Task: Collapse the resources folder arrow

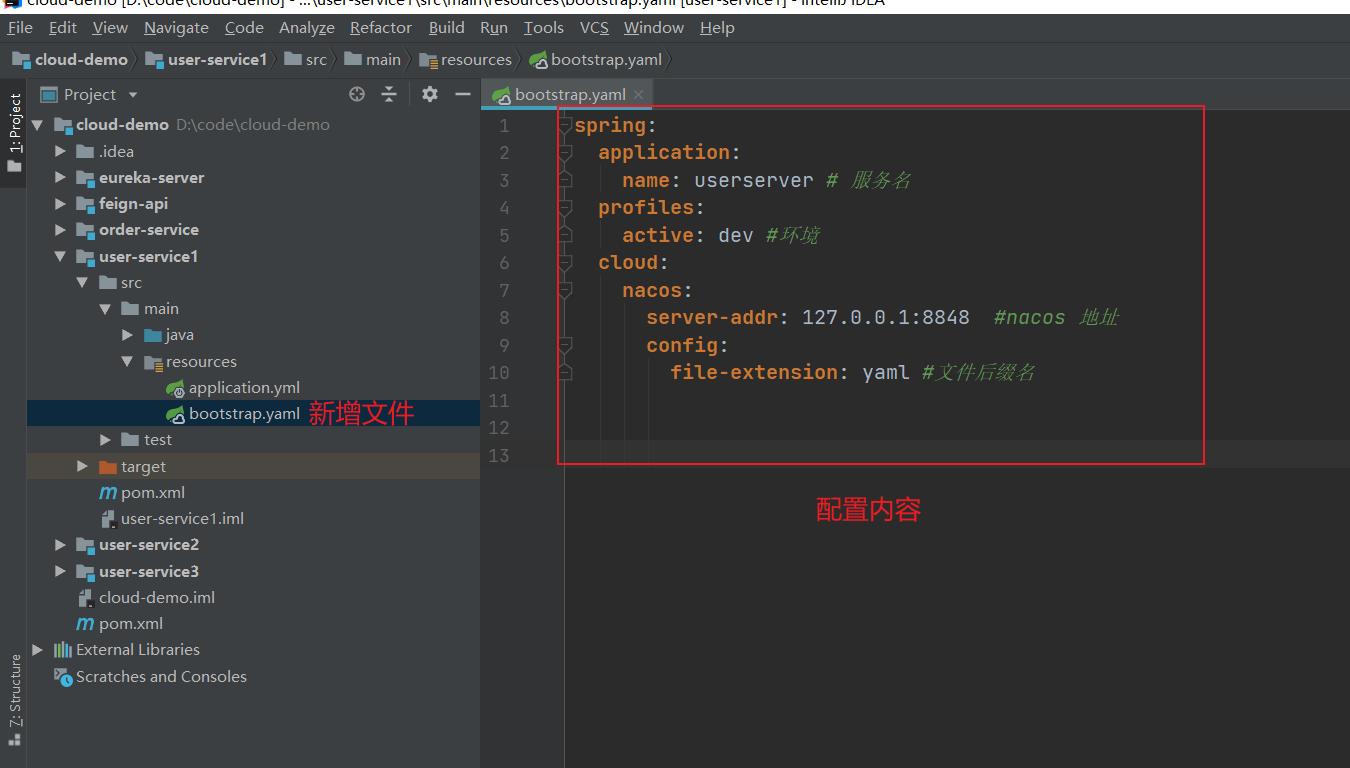Action: pos(127,362)
